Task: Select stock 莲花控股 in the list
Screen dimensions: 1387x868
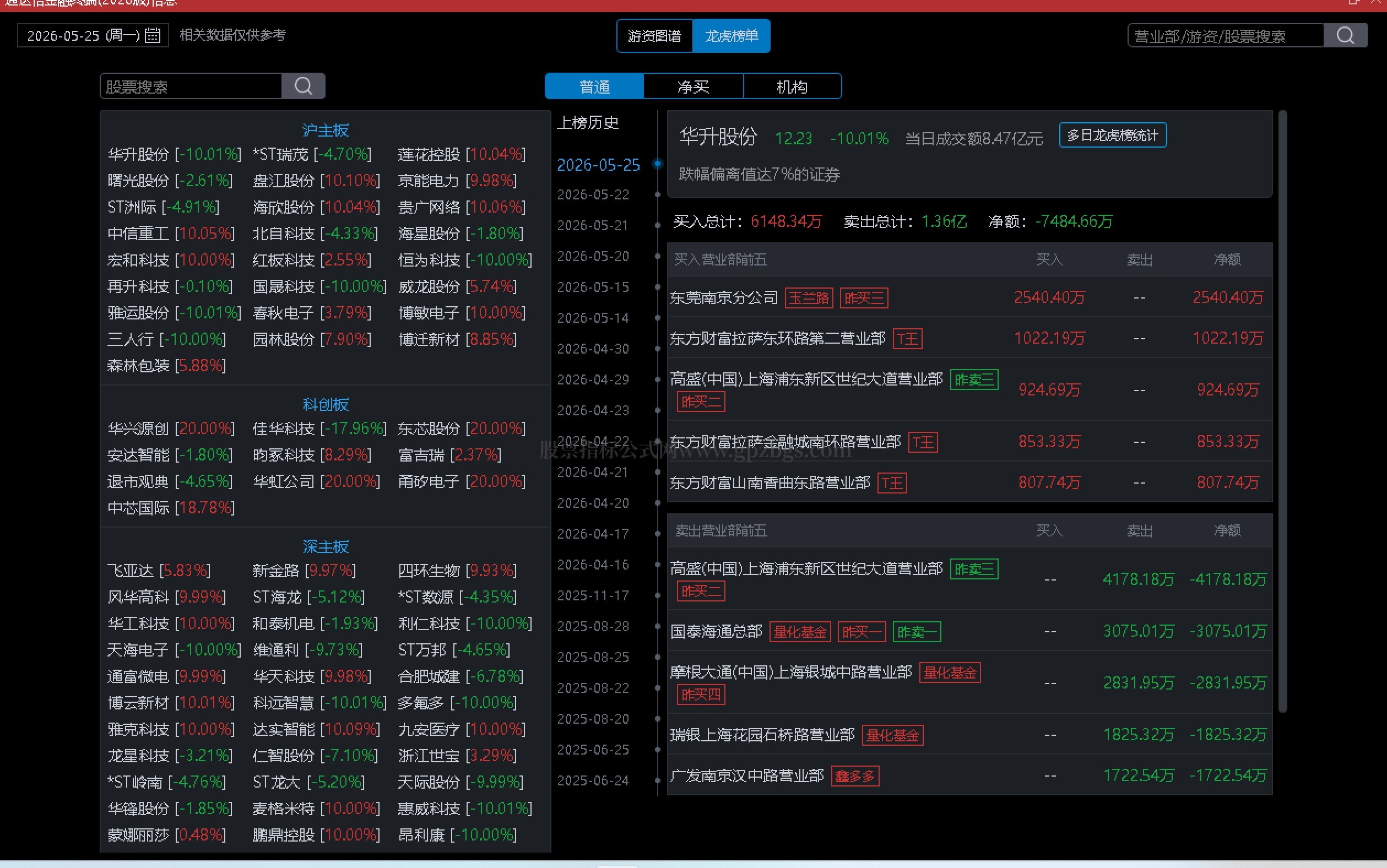Action: (462, 154)
